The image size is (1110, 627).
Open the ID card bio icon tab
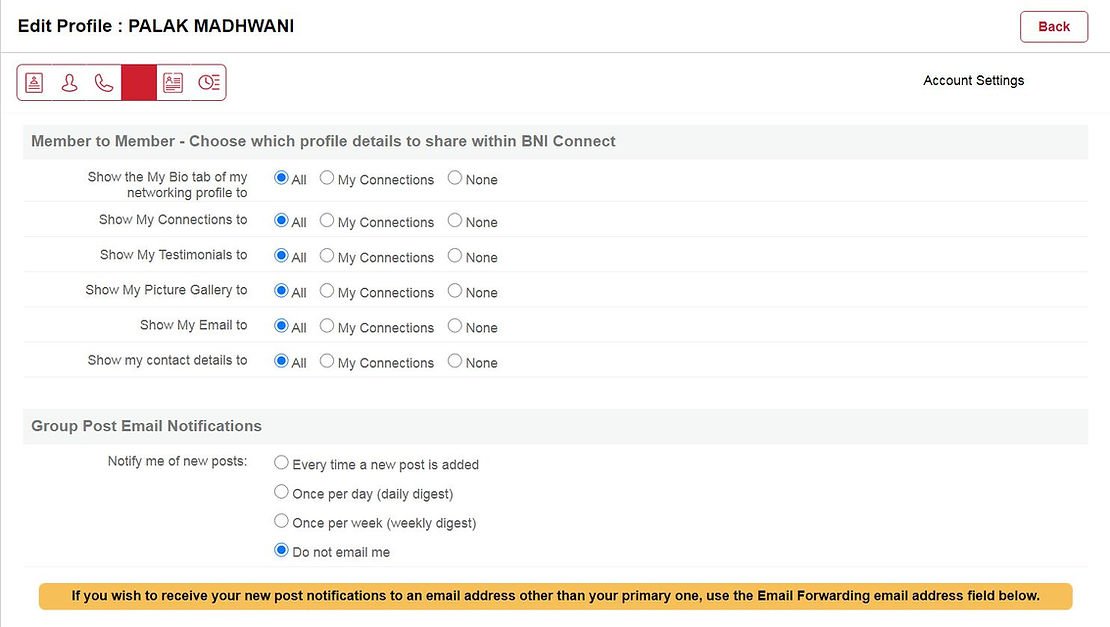pyautogui.click(x=173, y=83)
